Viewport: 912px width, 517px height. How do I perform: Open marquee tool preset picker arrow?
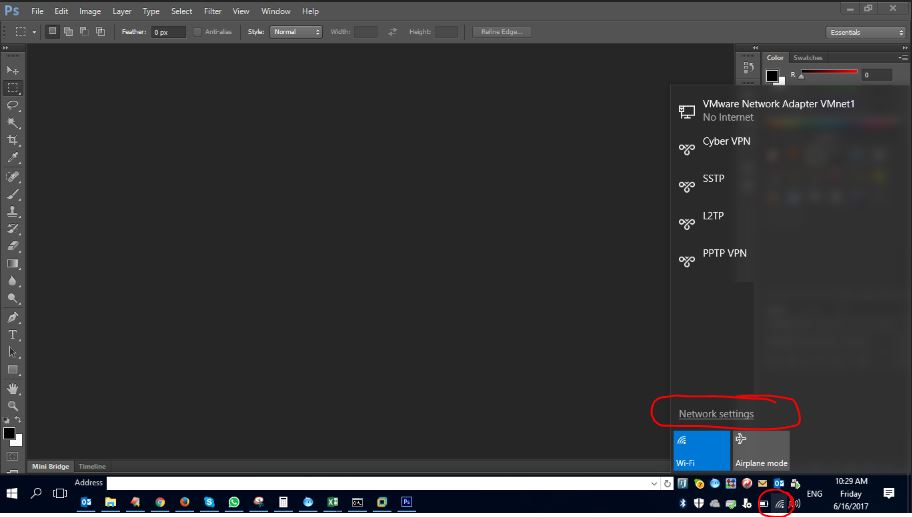coord(34,32)
